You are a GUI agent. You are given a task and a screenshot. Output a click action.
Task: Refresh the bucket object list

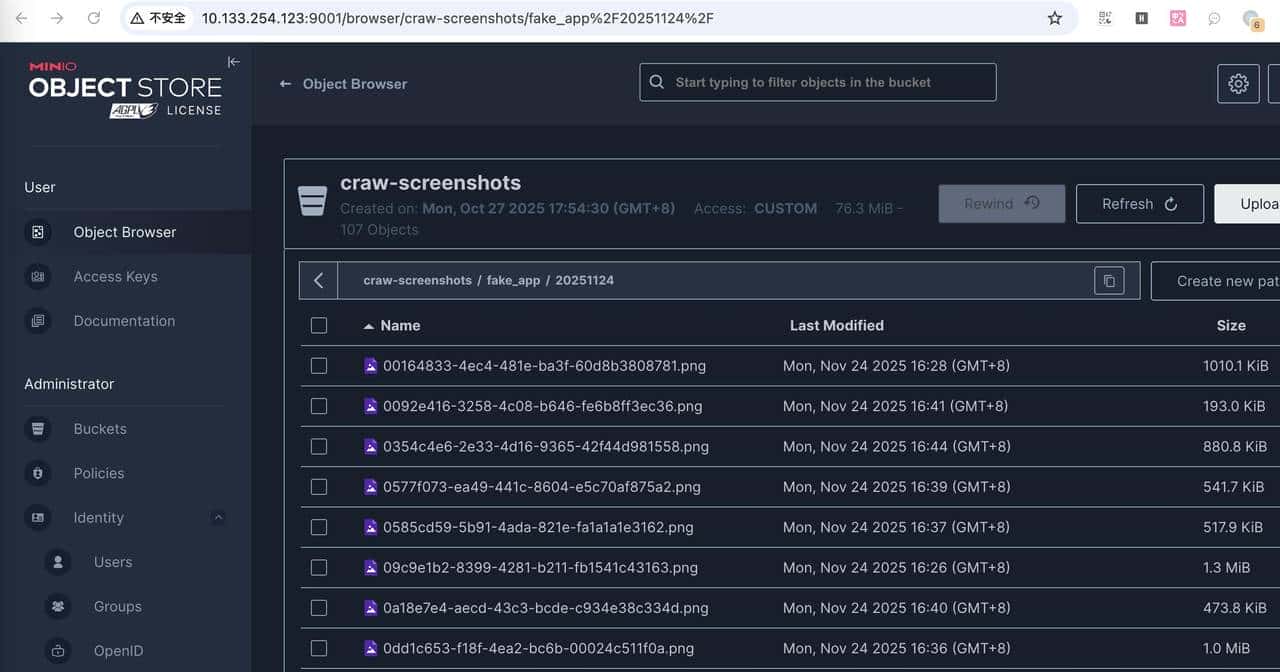pyautogui.click(x=1139, y=204)
